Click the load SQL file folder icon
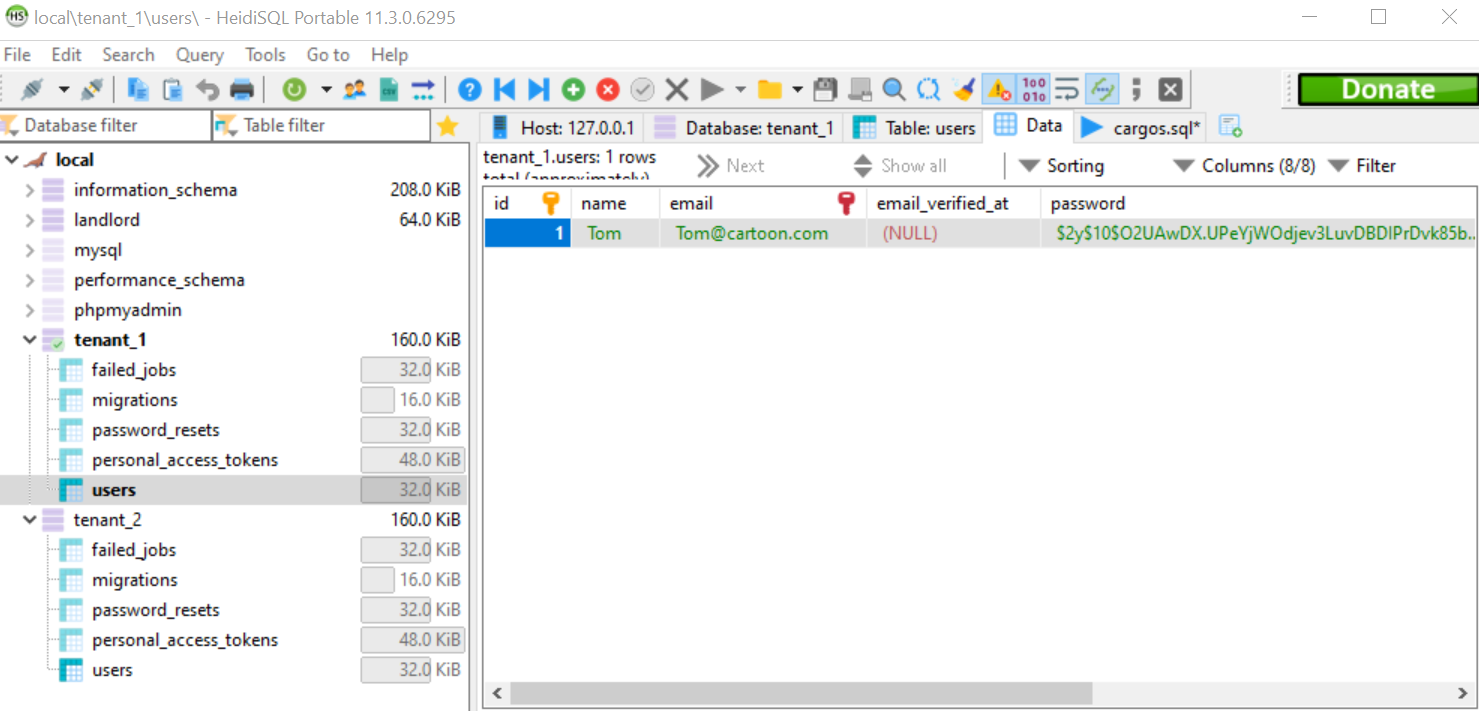1479x711 pixels. coord(769,90)
